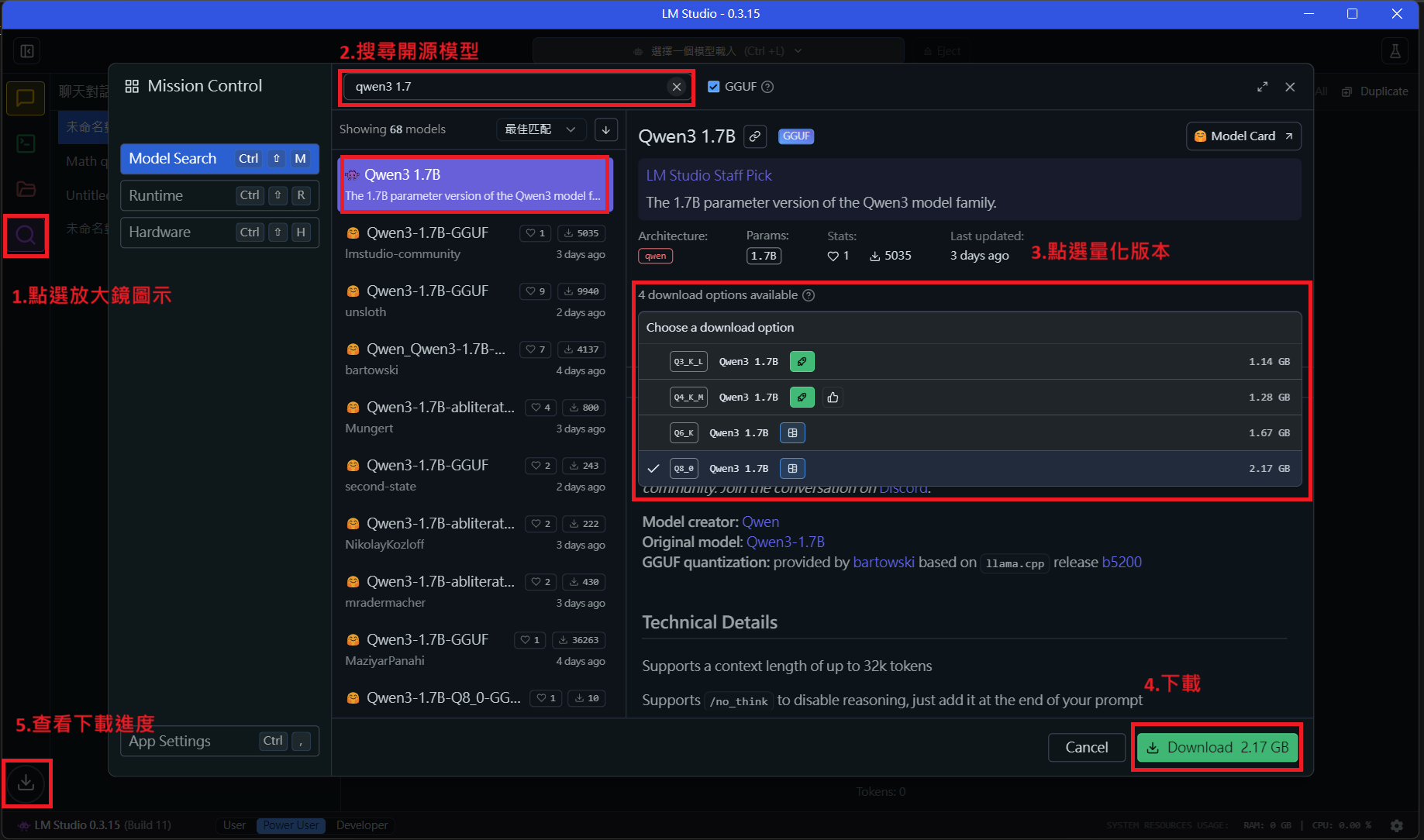This screenshot has height=840, width=1424.
Task: Collapse the Choose a download option header
Action: 969,328
